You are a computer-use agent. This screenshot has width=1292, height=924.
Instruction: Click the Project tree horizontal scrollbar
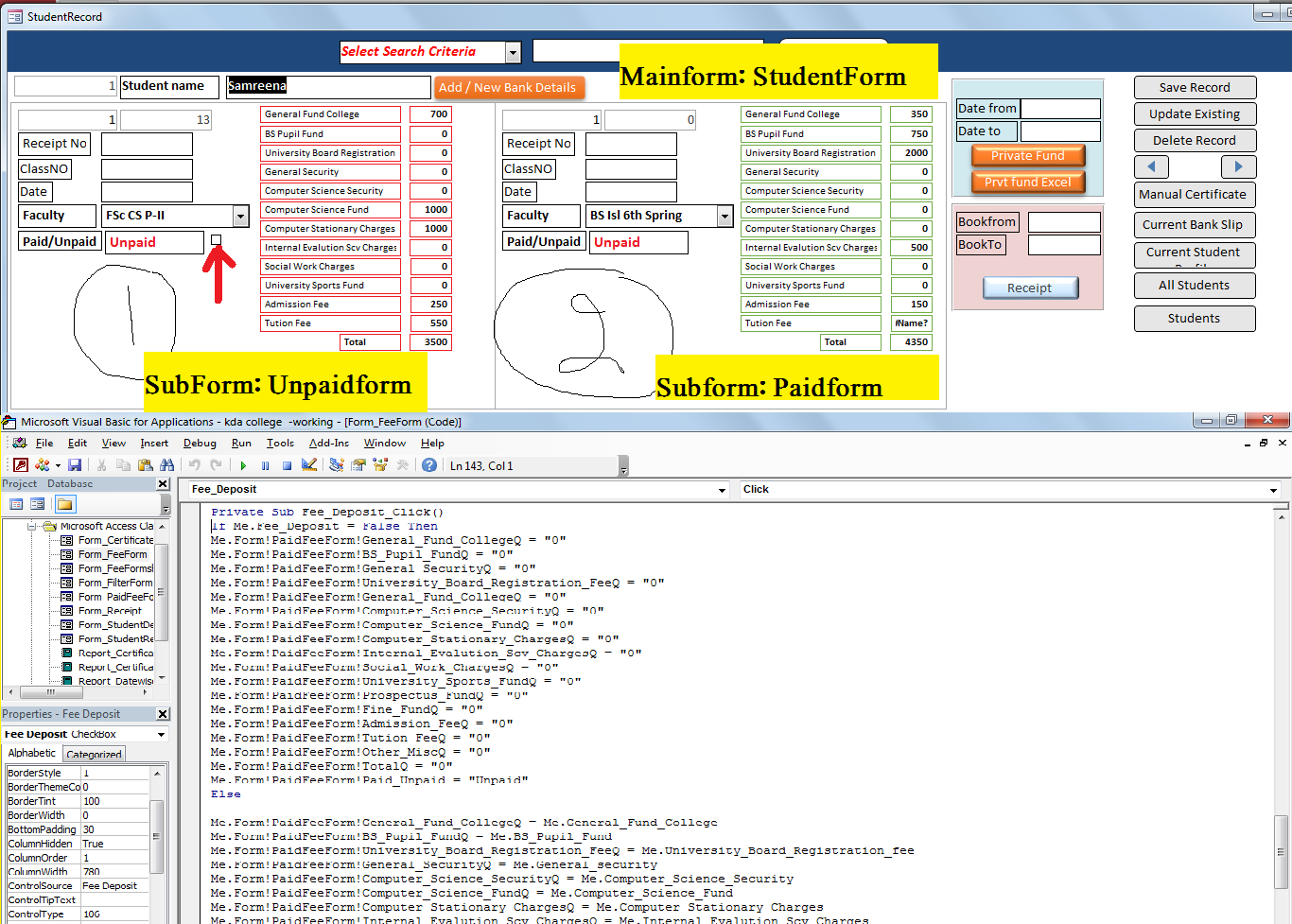(78, 691)
